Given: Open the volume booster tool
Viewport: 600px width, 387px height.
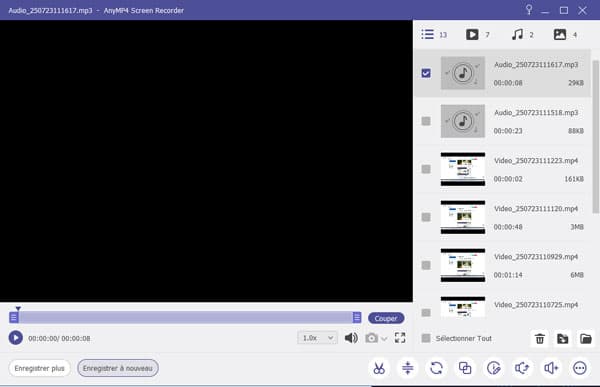Looking at the screenshot, I should coord(551,368).
